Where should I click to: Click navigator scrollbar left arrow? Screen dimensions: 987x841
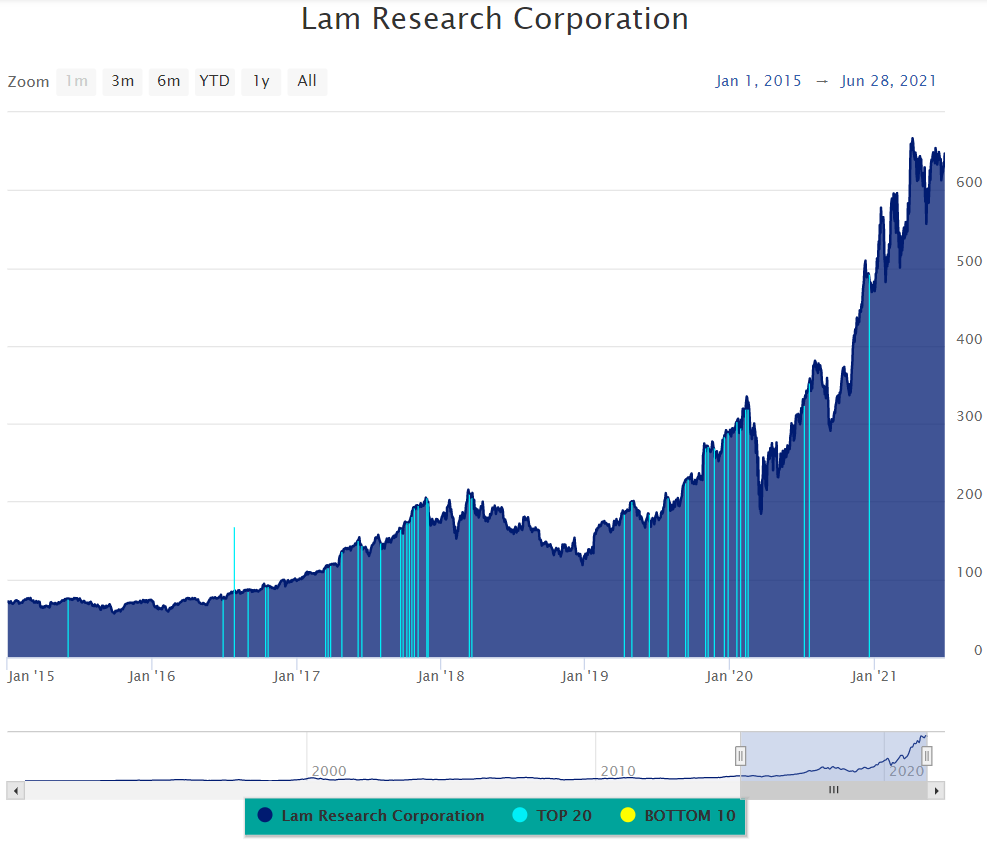(16, 791)
